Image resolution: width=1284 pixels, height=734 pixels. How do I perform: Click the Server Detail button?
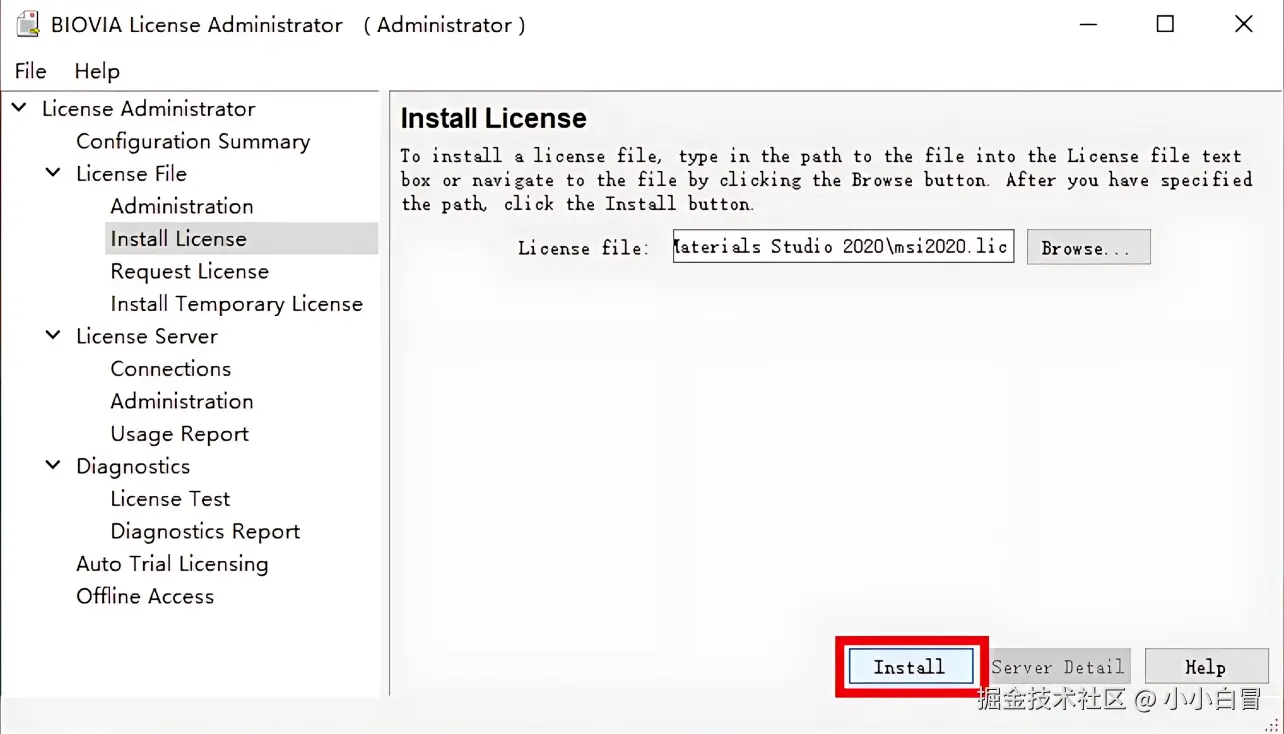click(1058, 666)
